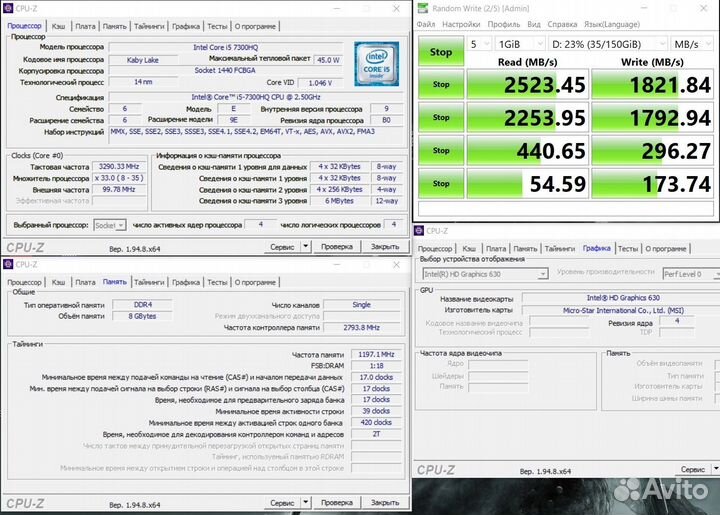Click the 3290.33 MHz core speed value

[x=119, y=167]
